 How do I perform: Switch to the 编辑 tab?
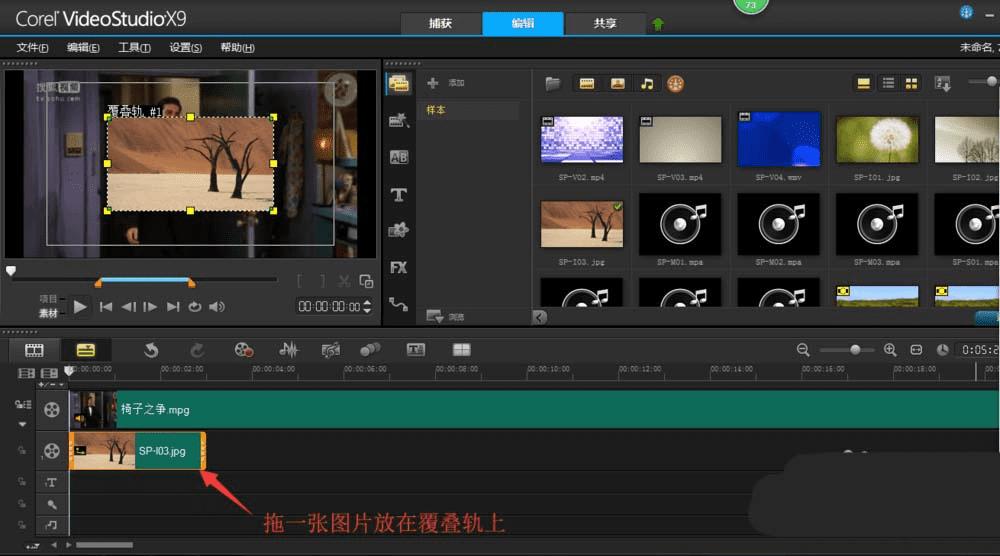pos(523,24)
